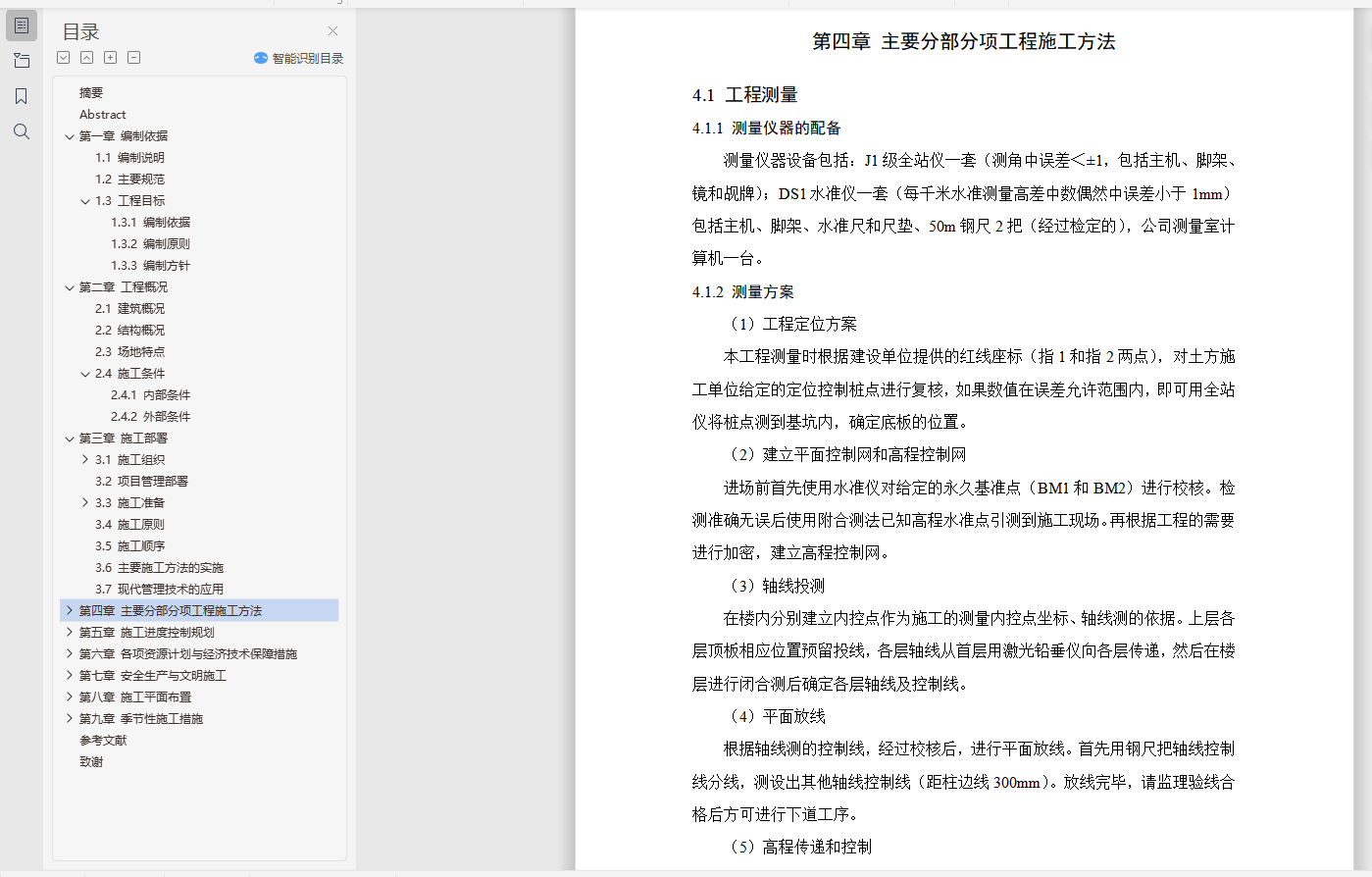
Task: Open 2.4.1 内部条件 section
Action: 151,395
